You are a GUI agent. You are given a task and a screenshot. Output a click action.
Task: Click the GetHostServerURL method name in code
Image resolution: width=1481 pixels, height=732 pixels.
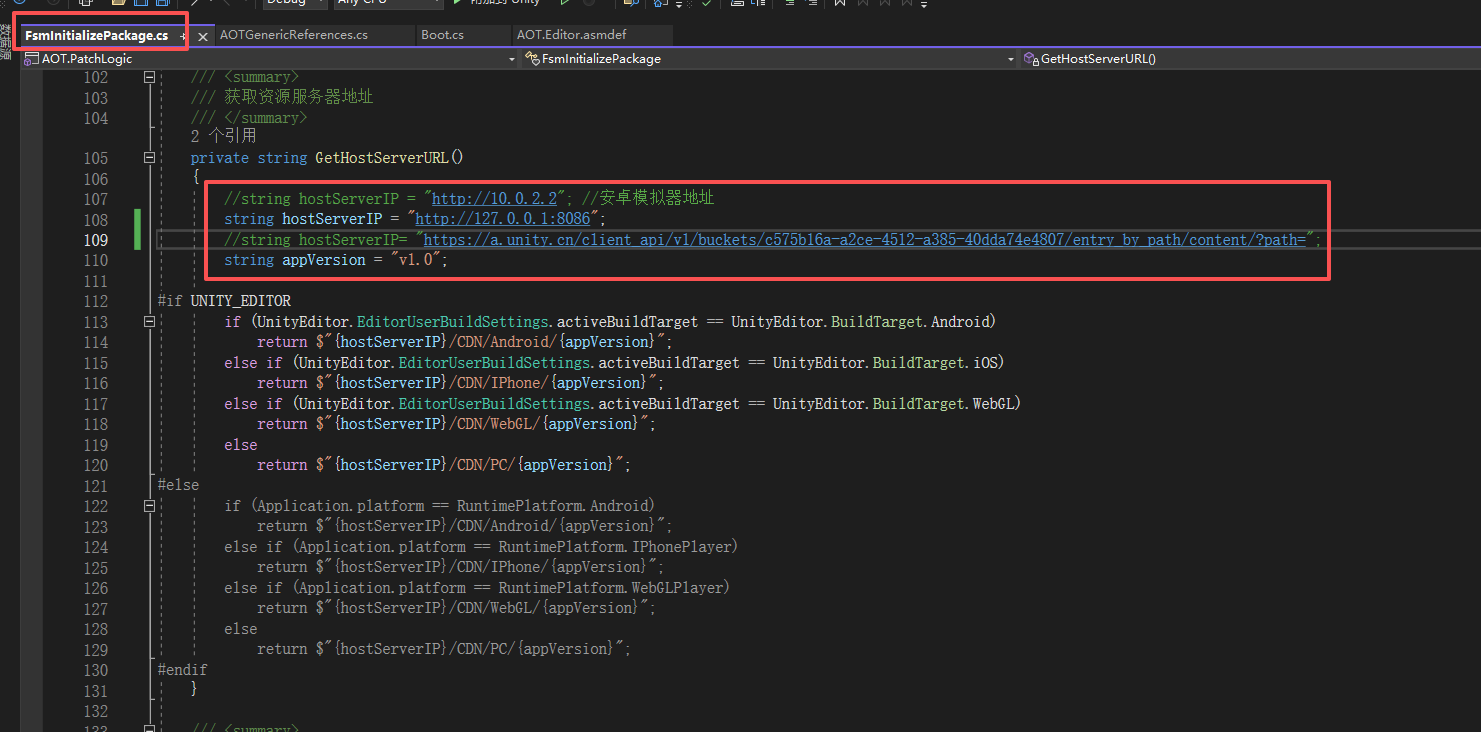pos(381,158)
